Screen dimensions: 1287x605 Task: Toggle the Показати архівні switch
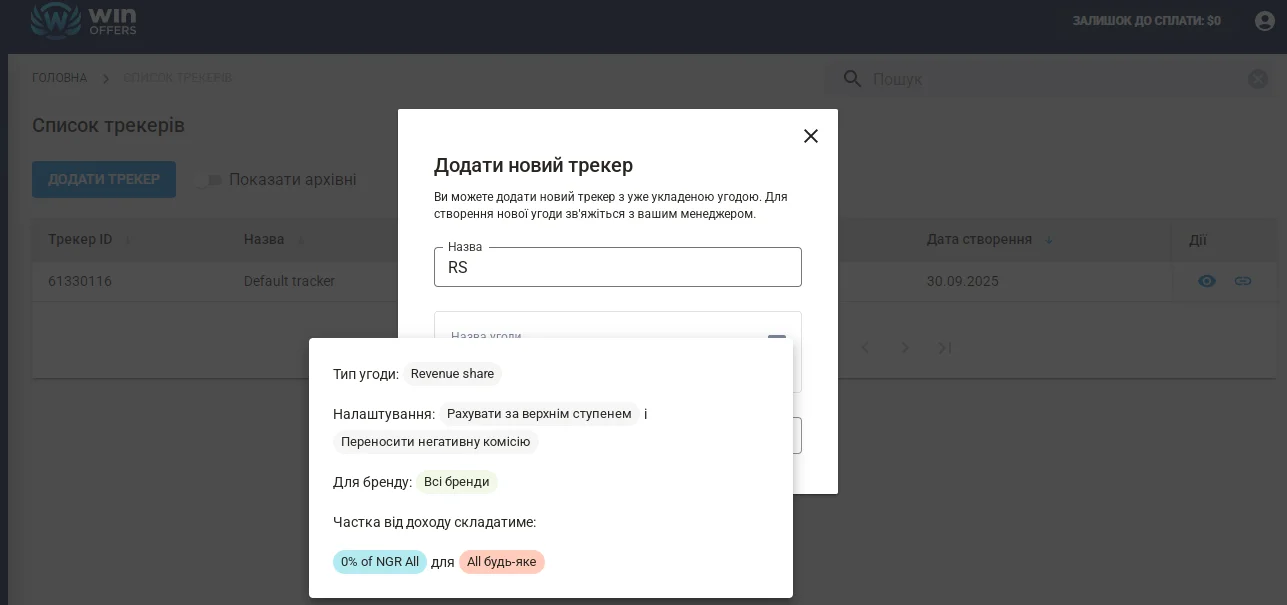click(209, 180)
